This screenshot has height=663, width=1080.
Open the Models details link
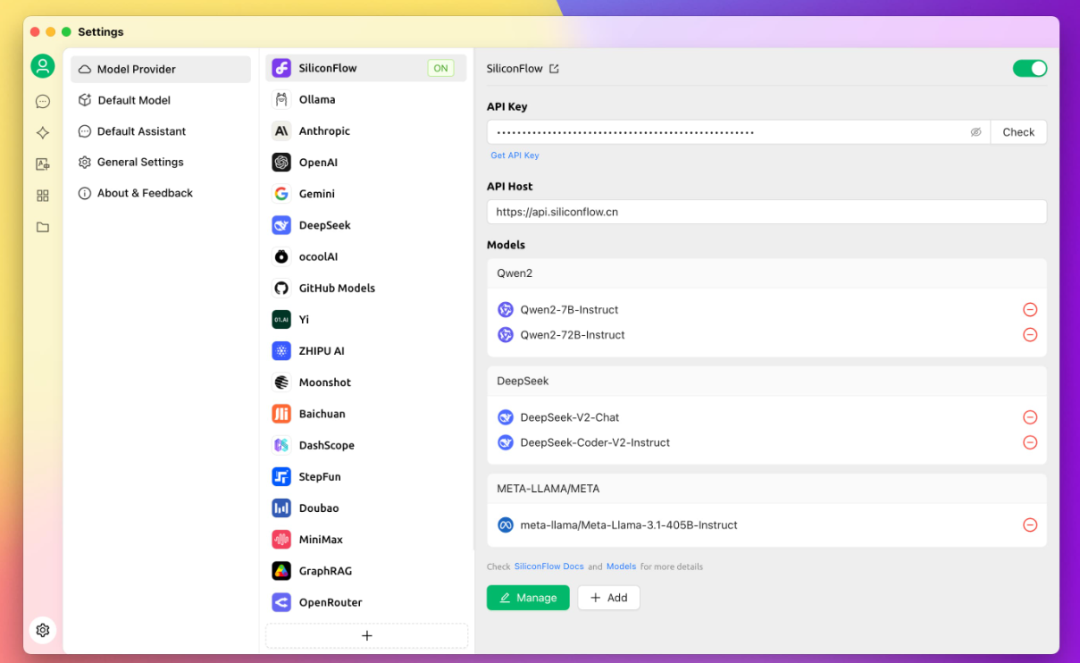point(621,567)
